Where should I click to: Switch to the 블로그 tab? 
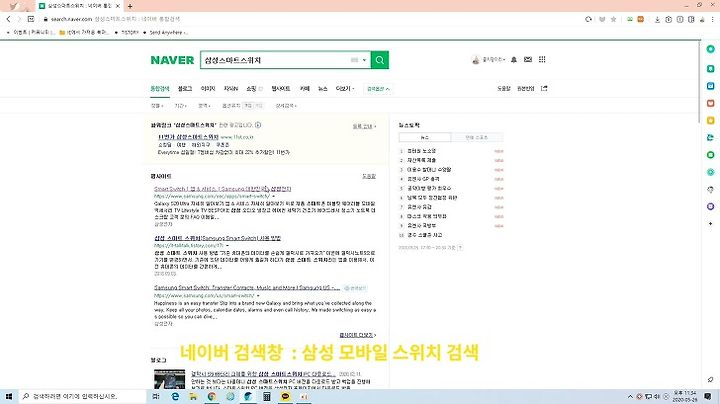tap(185, 89)
